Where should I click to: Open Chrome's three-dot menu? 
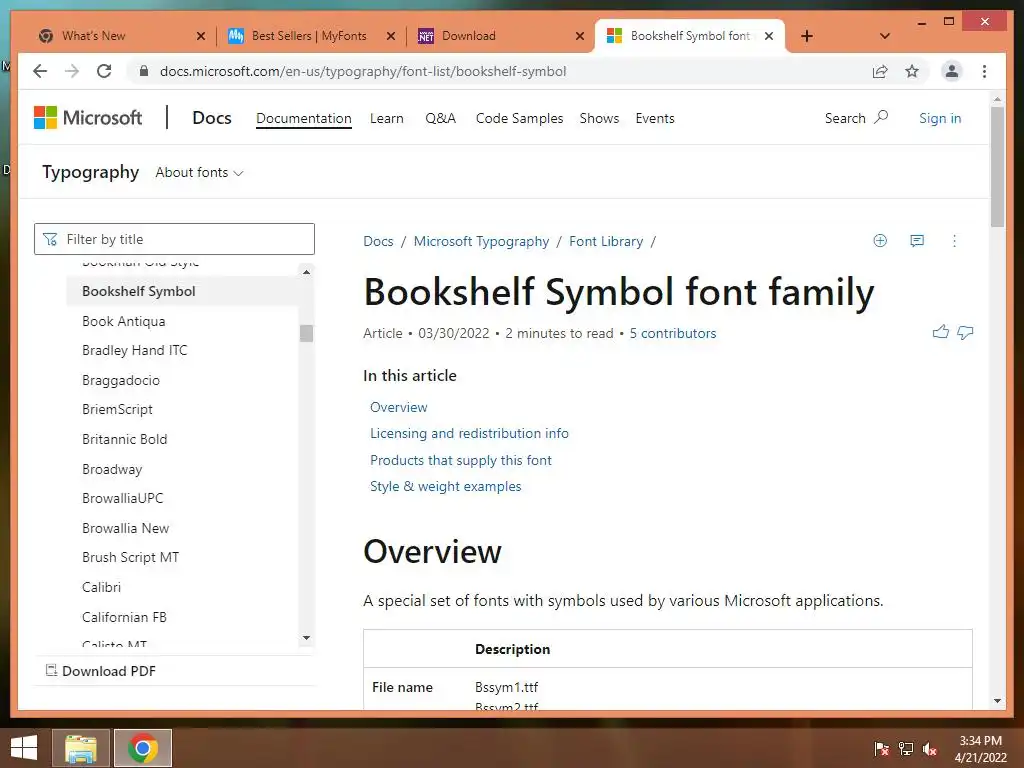click(x=984, y=71)
